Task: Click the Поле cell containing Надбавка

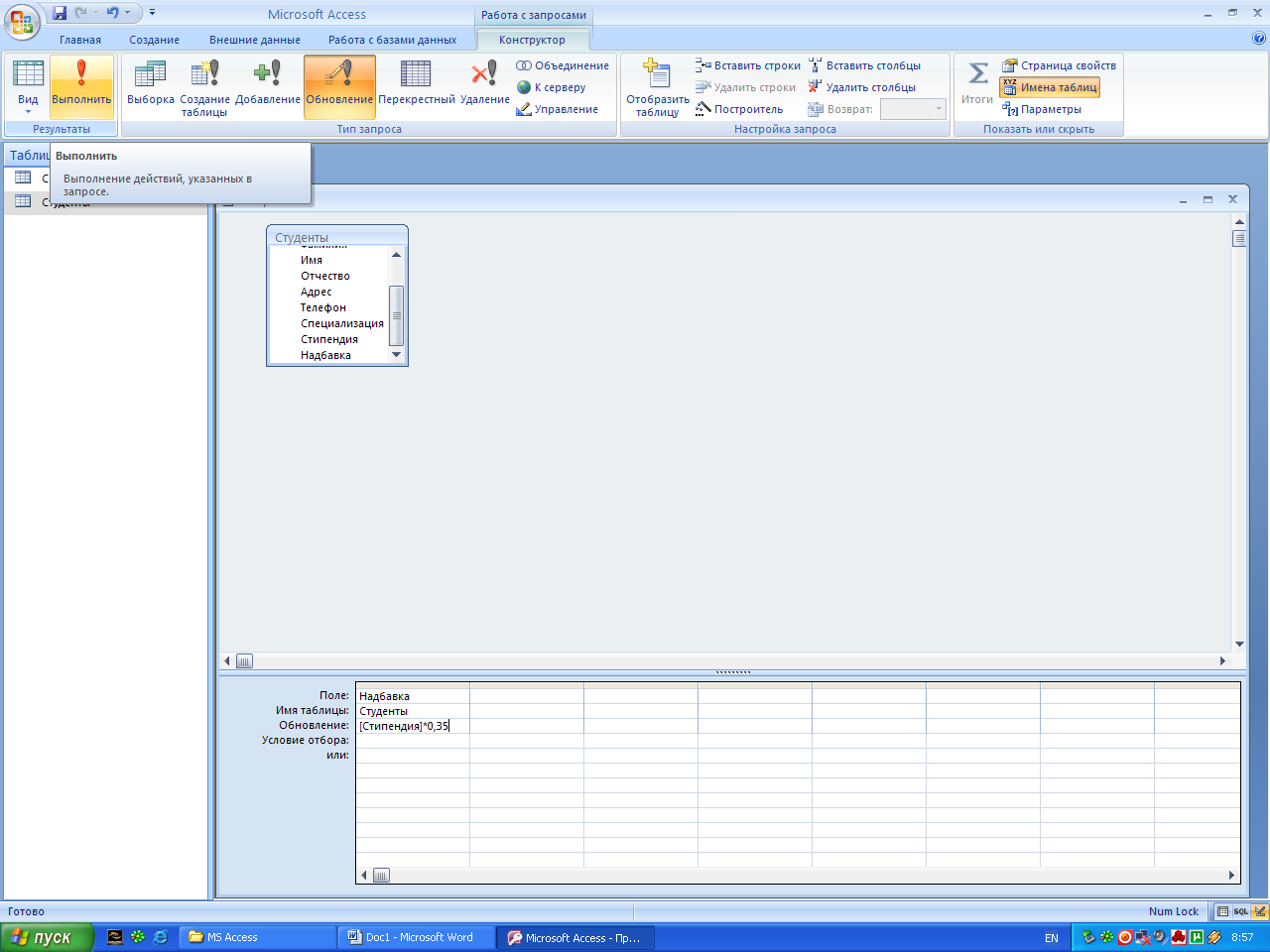Action: 413,696
